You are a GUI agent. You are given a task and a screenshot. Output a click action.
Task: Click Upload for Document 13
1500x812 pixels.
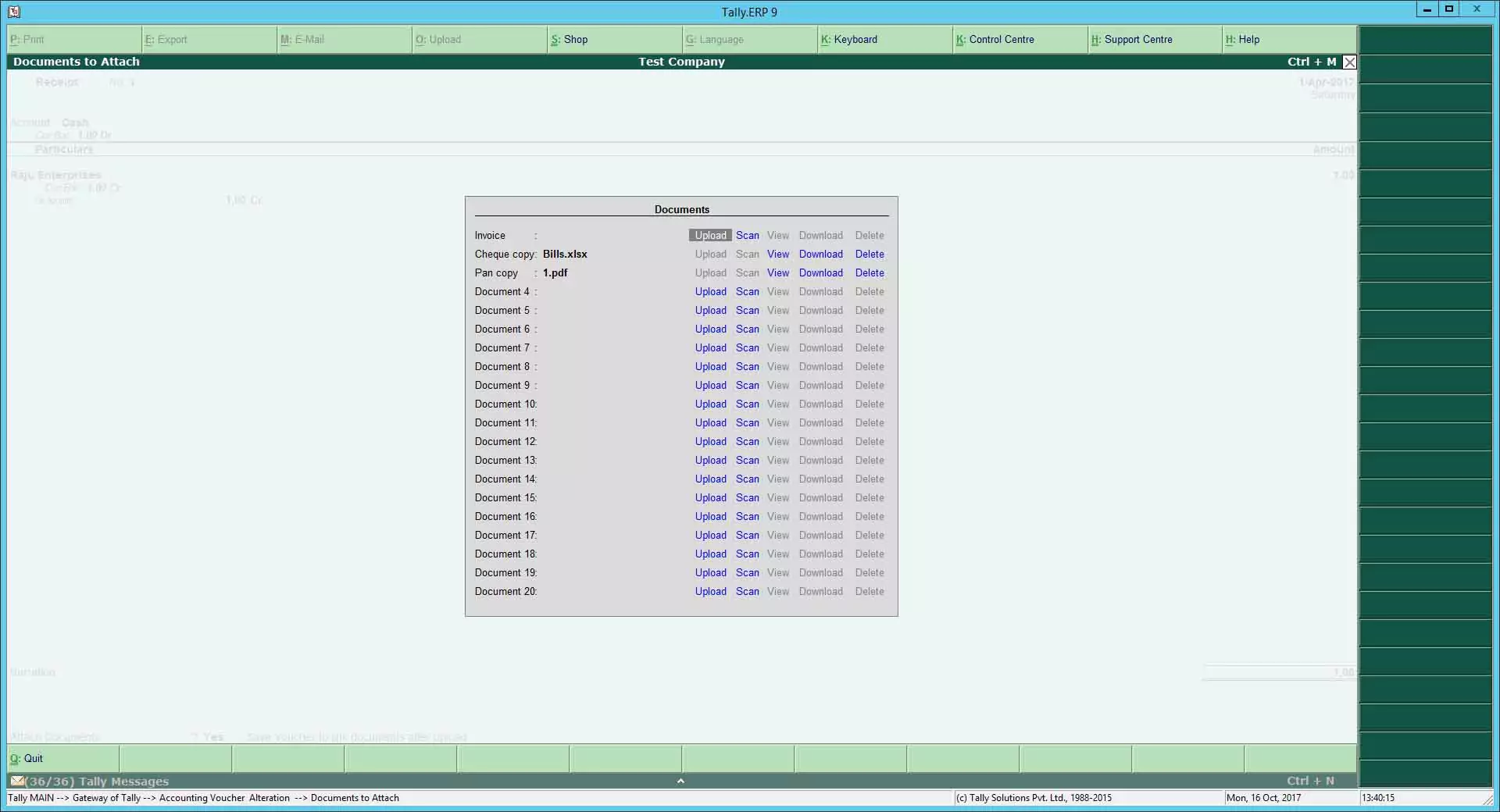click(710, 460)
